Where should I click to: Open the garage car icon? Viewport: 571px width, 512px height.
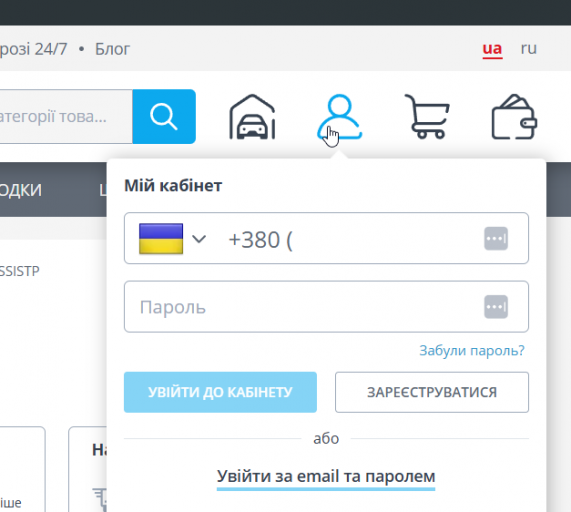(252, 117)
